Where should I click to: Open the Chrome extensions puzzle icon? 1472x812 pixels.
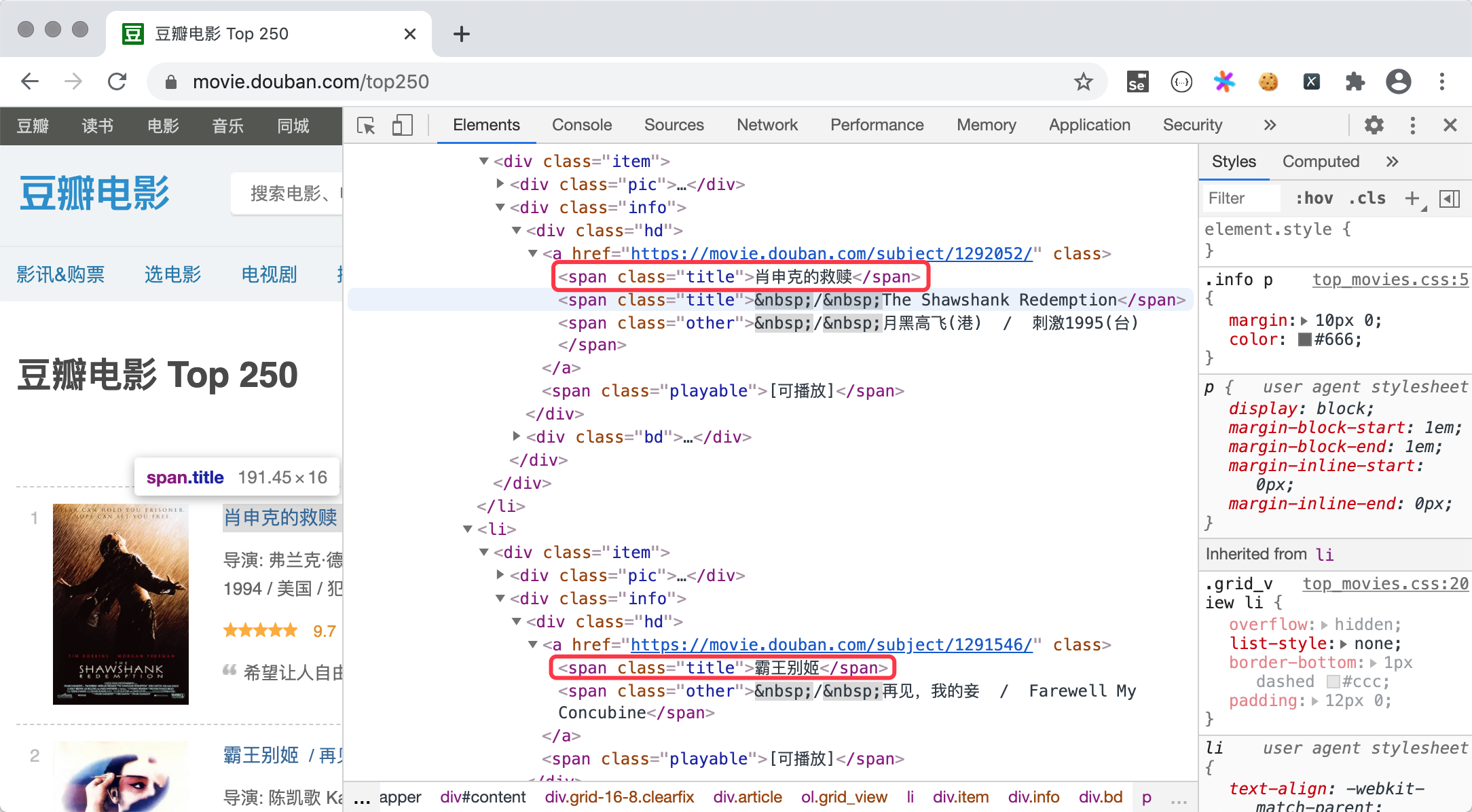(x=1355, y=81)
